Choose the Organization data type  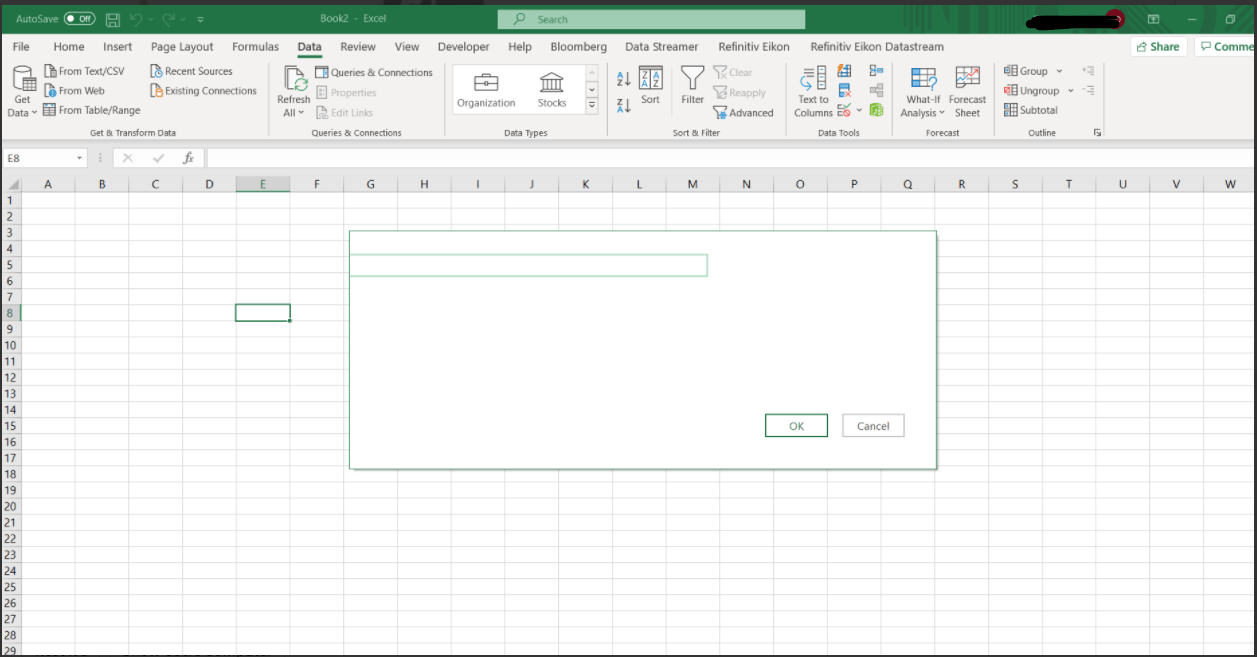[486, 89]
